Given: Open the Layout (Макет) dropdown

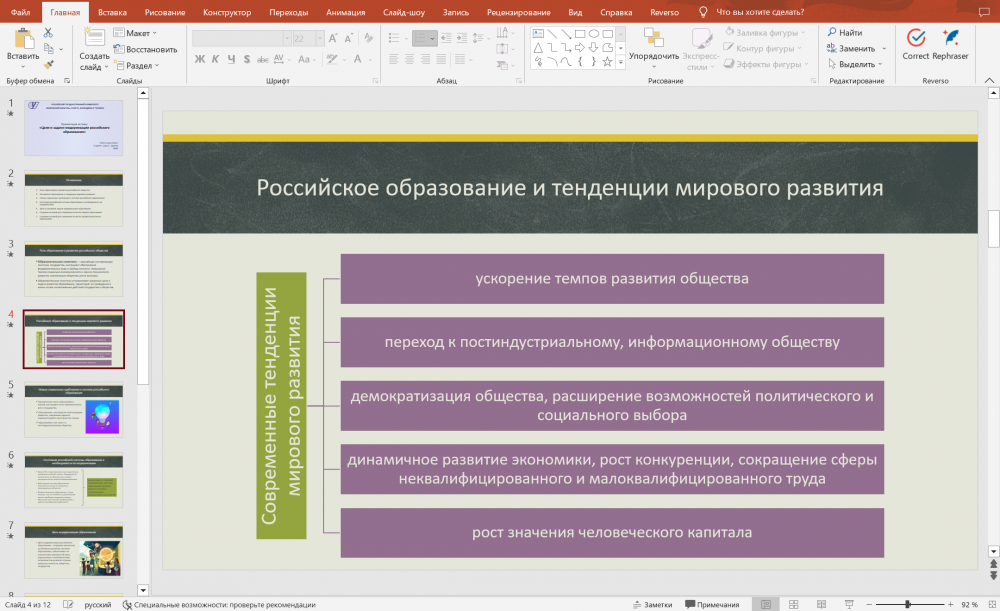Looking at the screenshot, I should (137, 33).
